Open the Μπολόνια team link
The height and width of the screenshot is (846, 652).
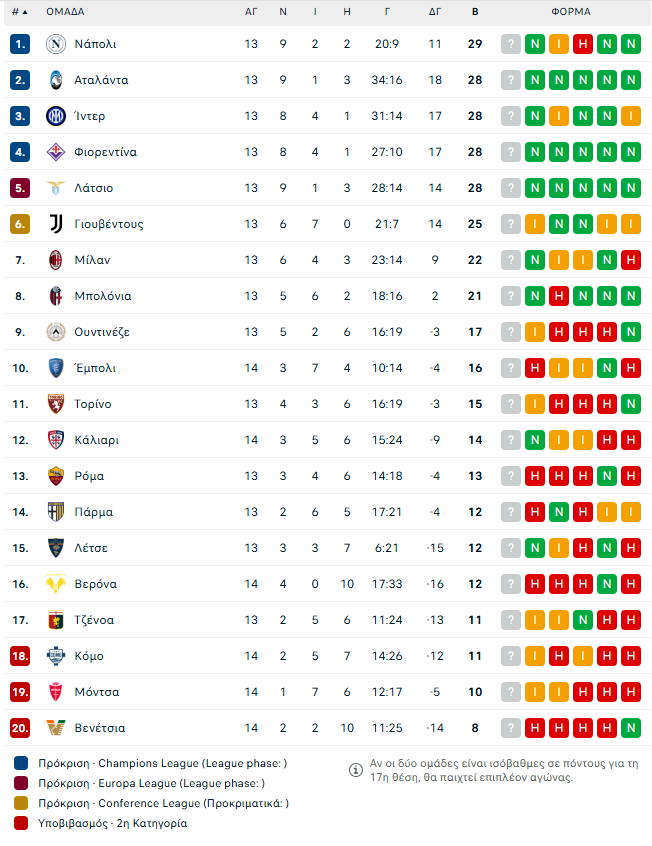102,296
